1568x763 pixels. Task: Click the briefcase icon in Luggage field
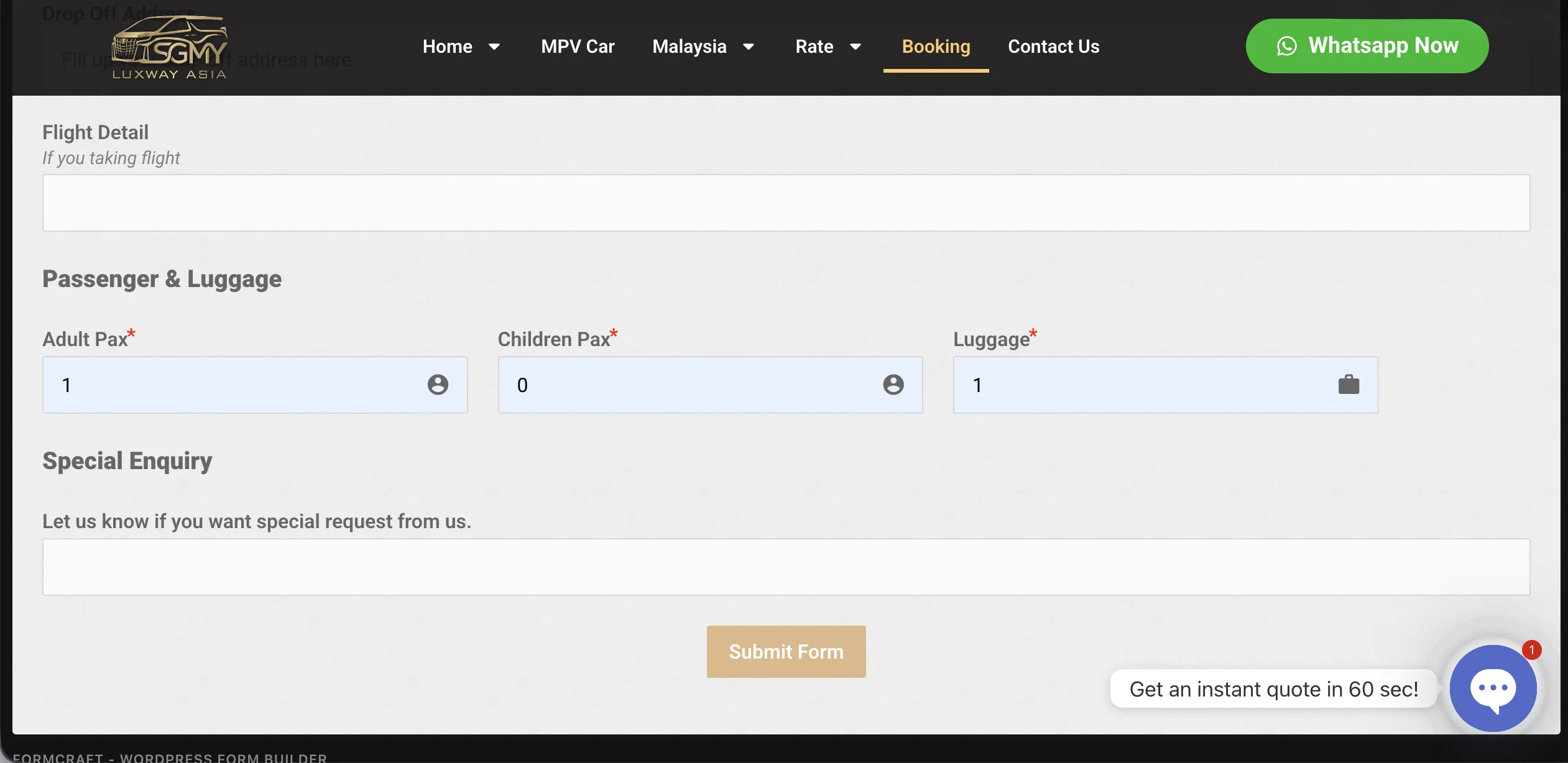[x=1349, y=385]
